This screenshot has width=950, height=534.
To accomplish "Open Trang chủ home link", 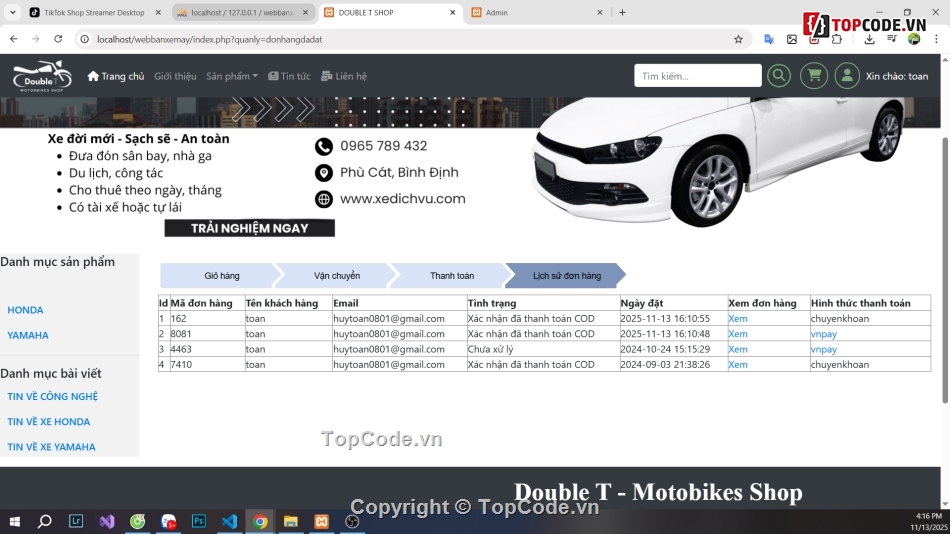I will 116,76.
